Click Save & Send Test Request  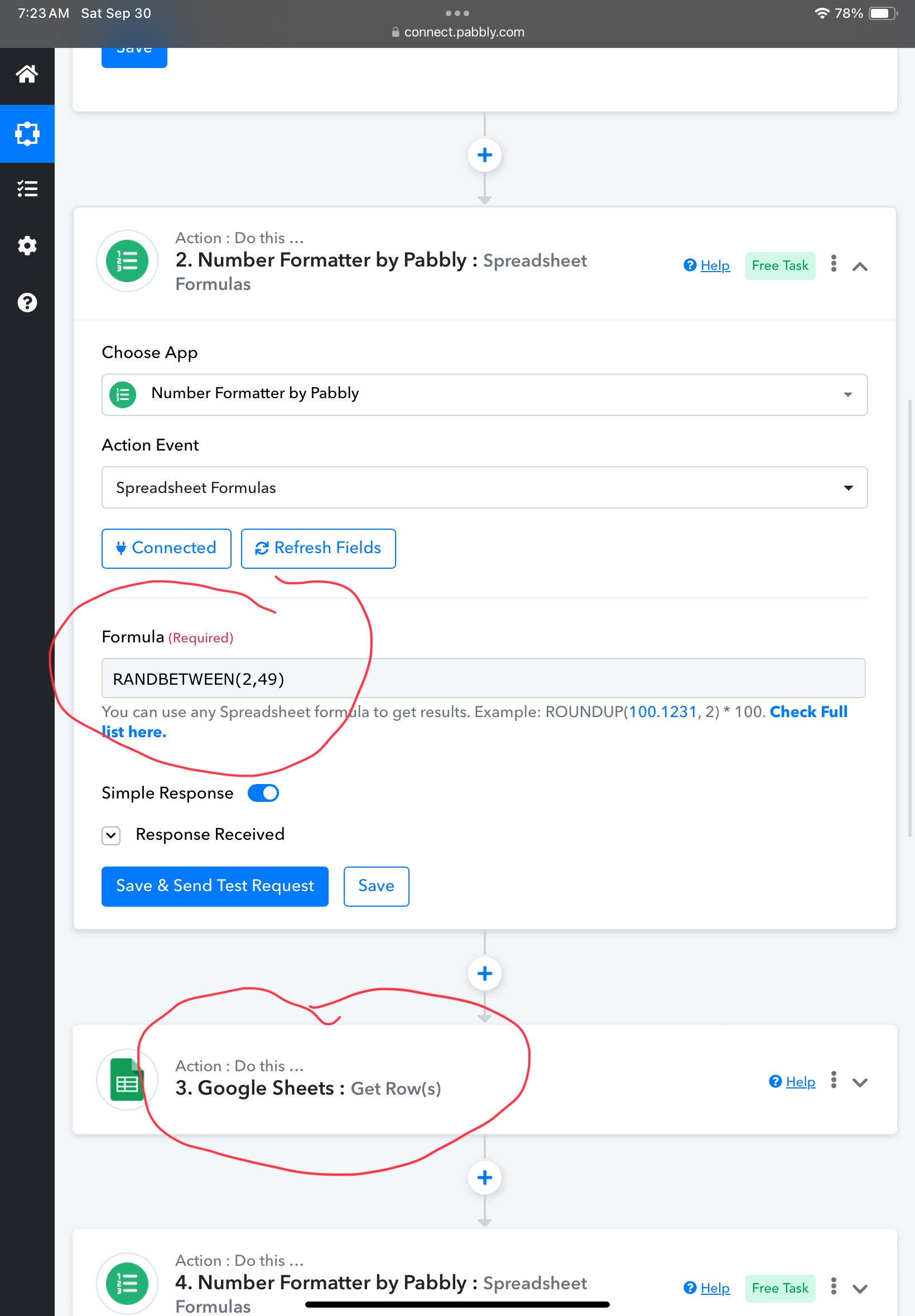215,886
